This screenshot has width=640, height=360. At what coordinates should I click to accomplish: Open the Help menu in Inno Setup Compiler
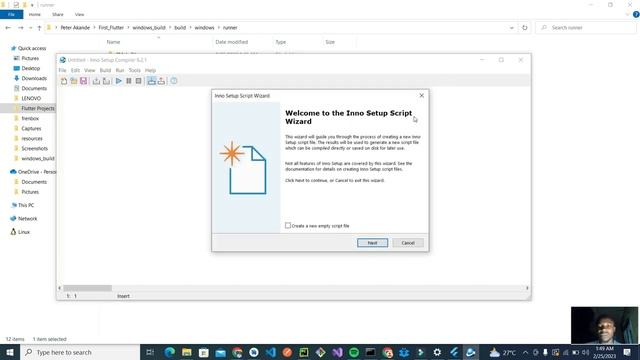tap(150, 70)
